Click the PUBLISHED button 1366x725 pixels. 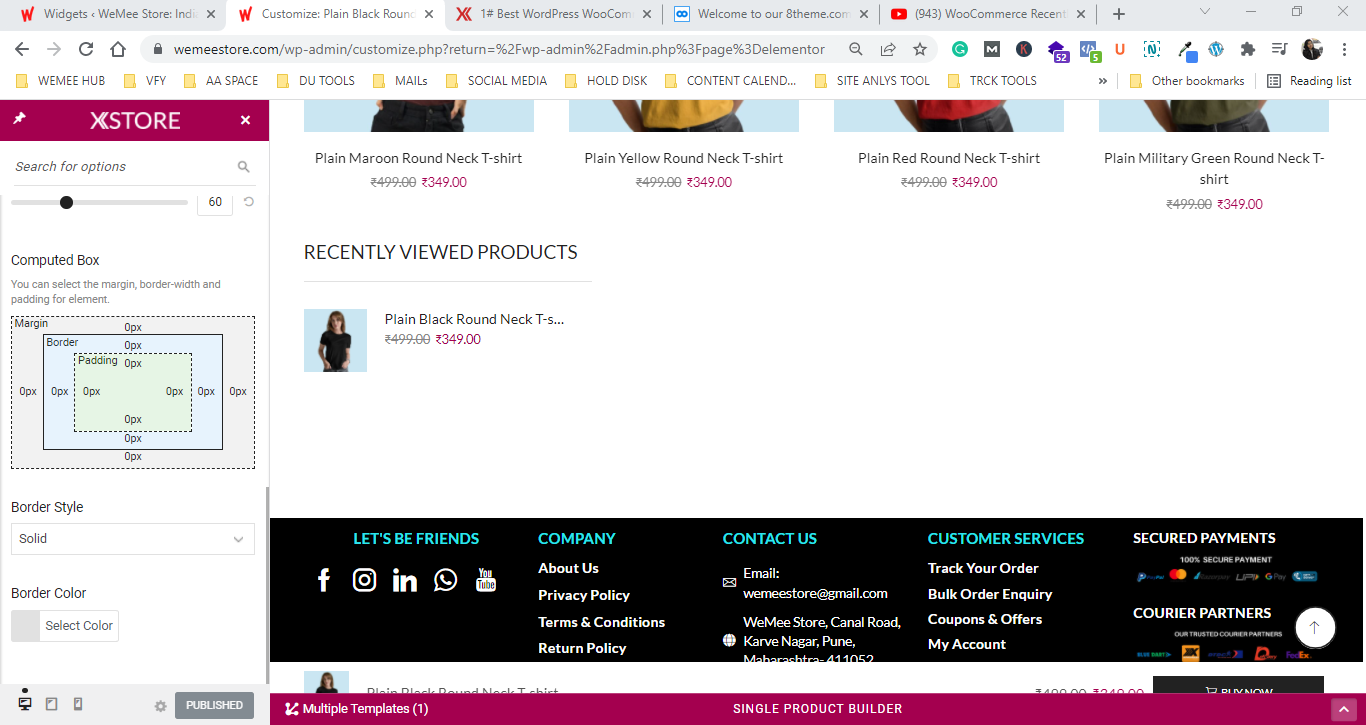(214, 705)
